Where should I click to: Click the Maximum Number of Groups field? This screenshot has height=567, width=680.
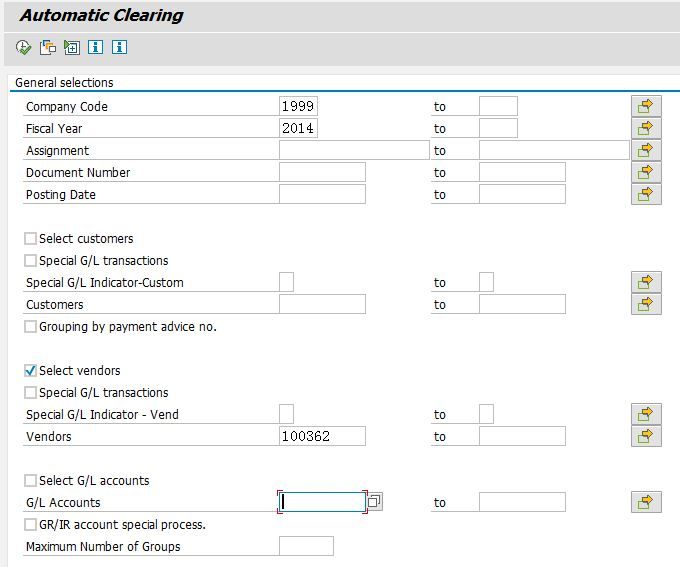point(306,546)
